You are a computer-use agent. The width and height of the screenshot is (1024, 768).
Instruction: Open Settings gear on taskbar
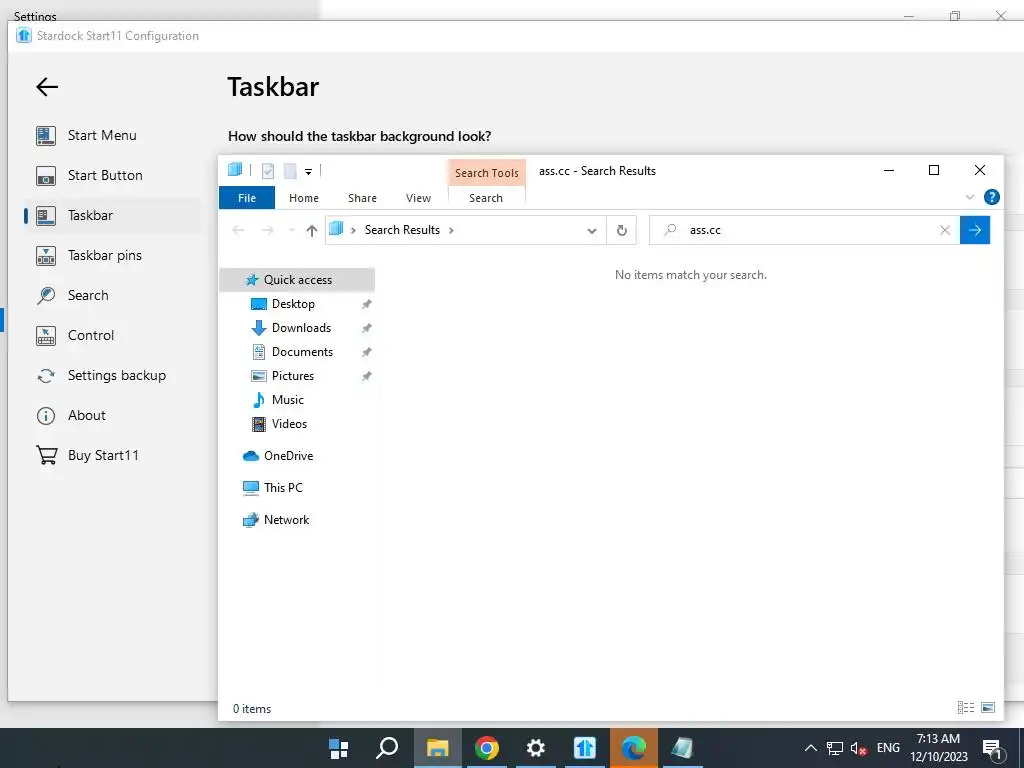coord(536,748)
